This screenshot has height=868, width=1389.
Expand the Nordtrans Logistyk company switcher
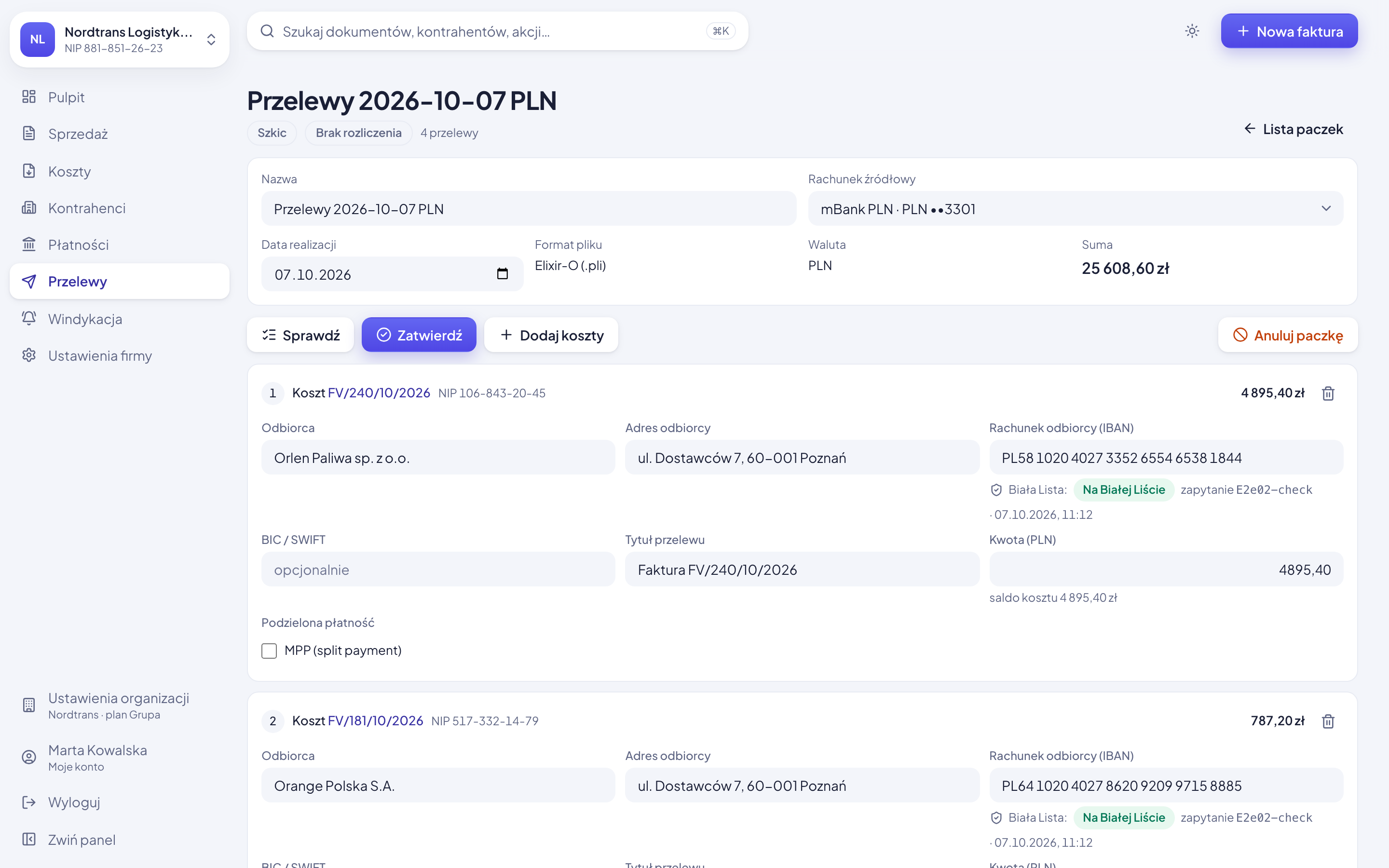pyautogui.click(x=120, y=40)
